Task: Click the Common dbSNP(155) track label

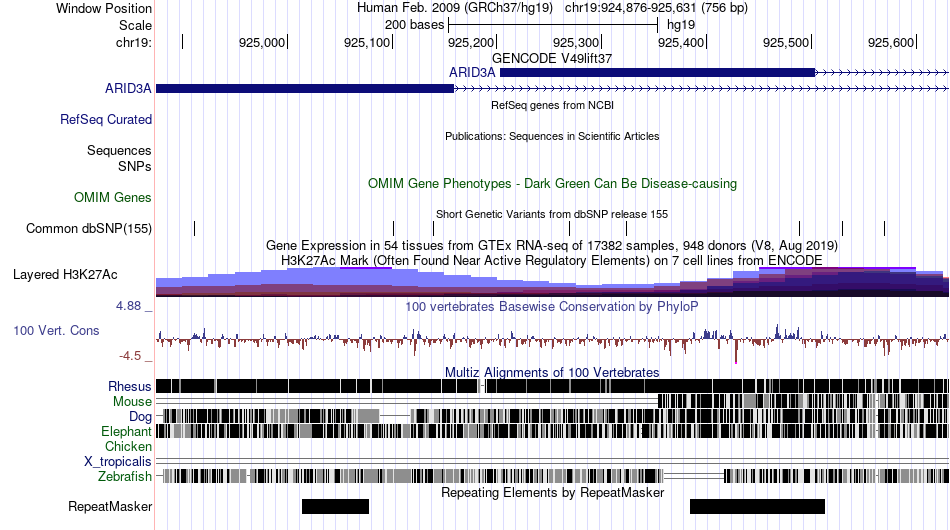Action: tap(89, 228)
